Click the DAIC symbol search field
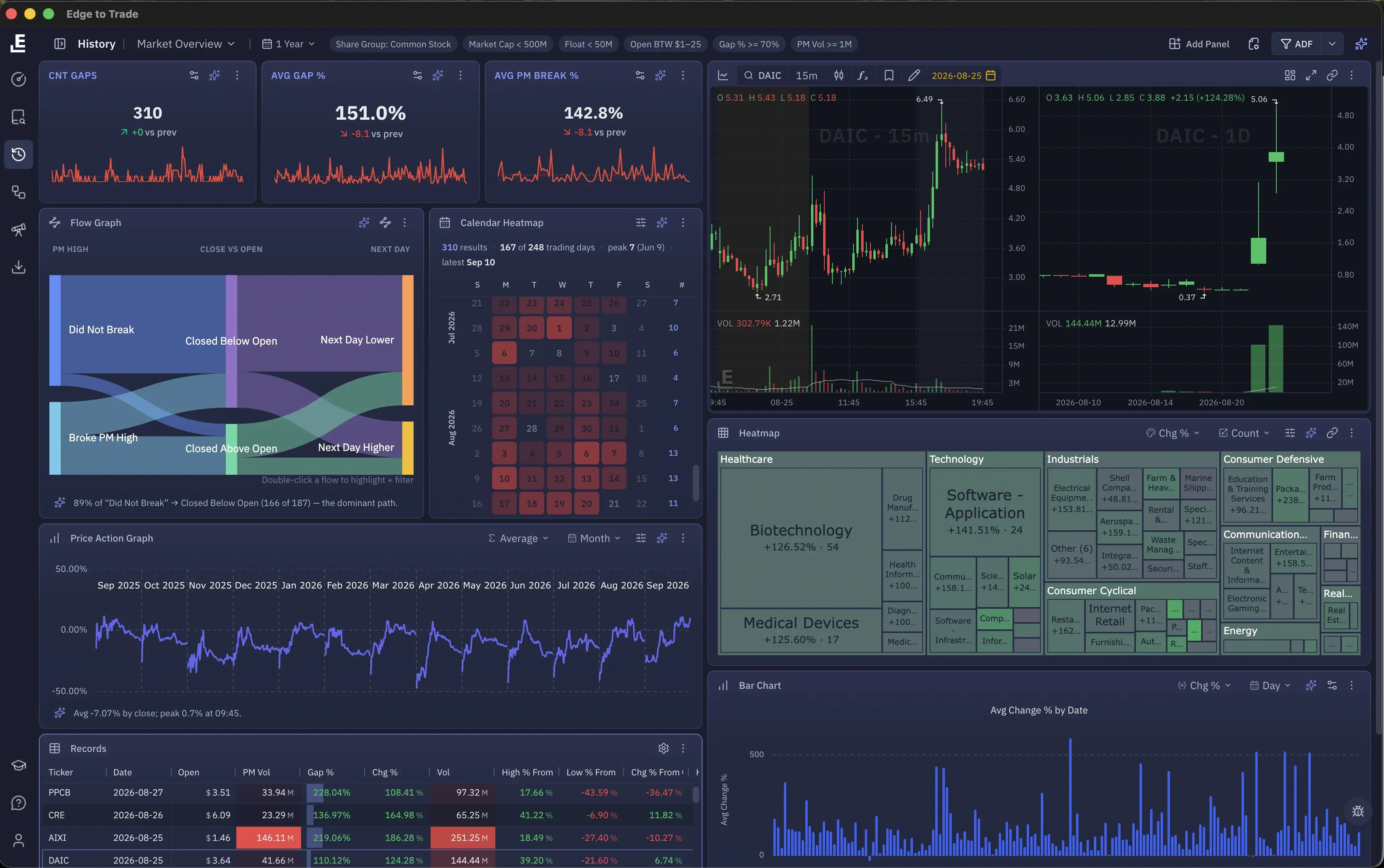 coord(763,75)
